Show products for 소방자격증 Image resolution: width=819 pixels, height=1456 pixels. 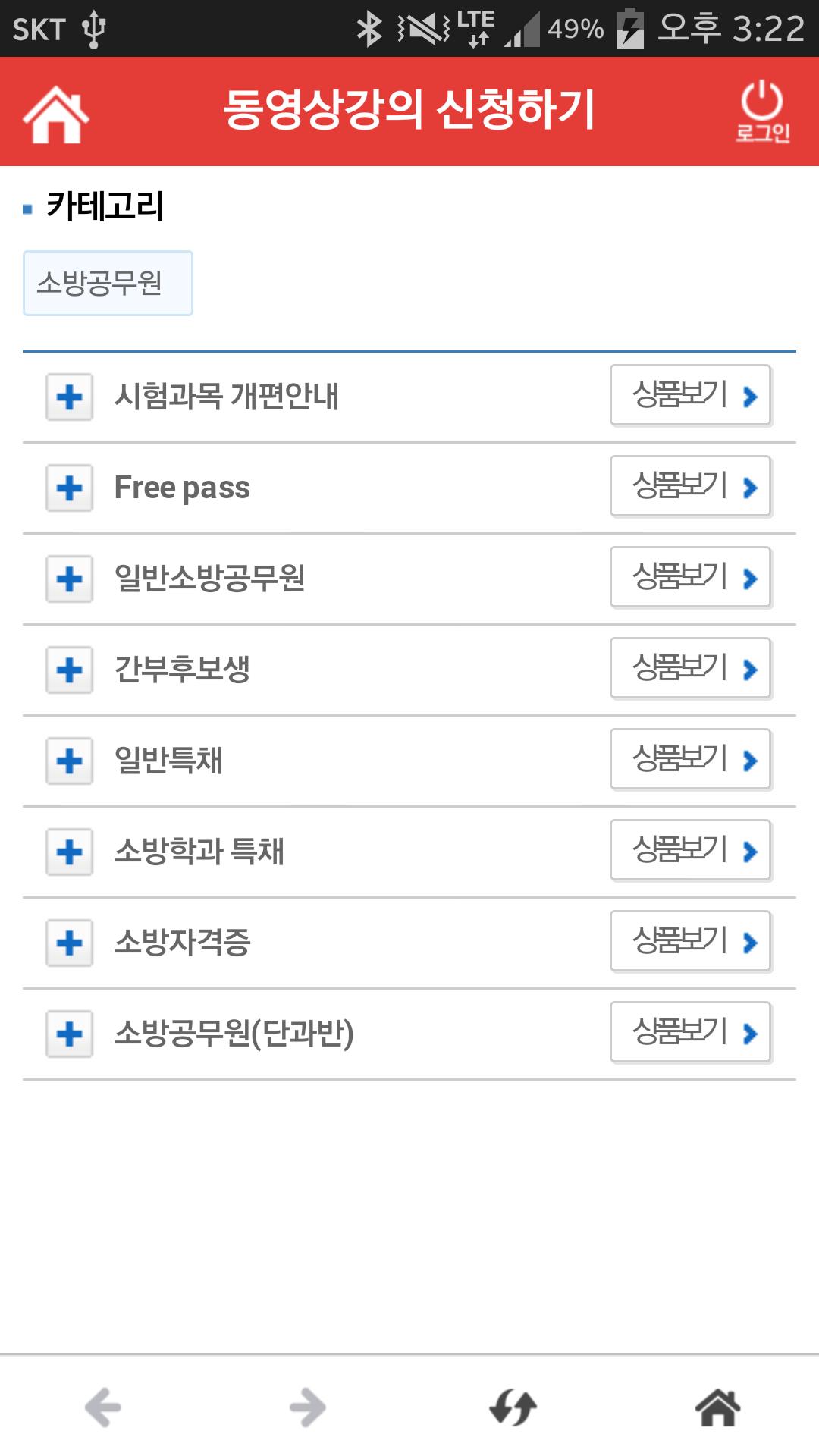[x=691, y=941]
